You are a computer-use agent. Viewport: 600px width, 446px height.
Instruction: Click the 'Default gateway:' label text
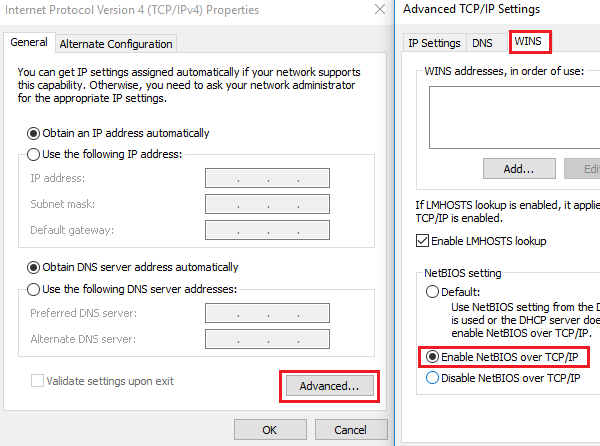[x=72, y=230]
